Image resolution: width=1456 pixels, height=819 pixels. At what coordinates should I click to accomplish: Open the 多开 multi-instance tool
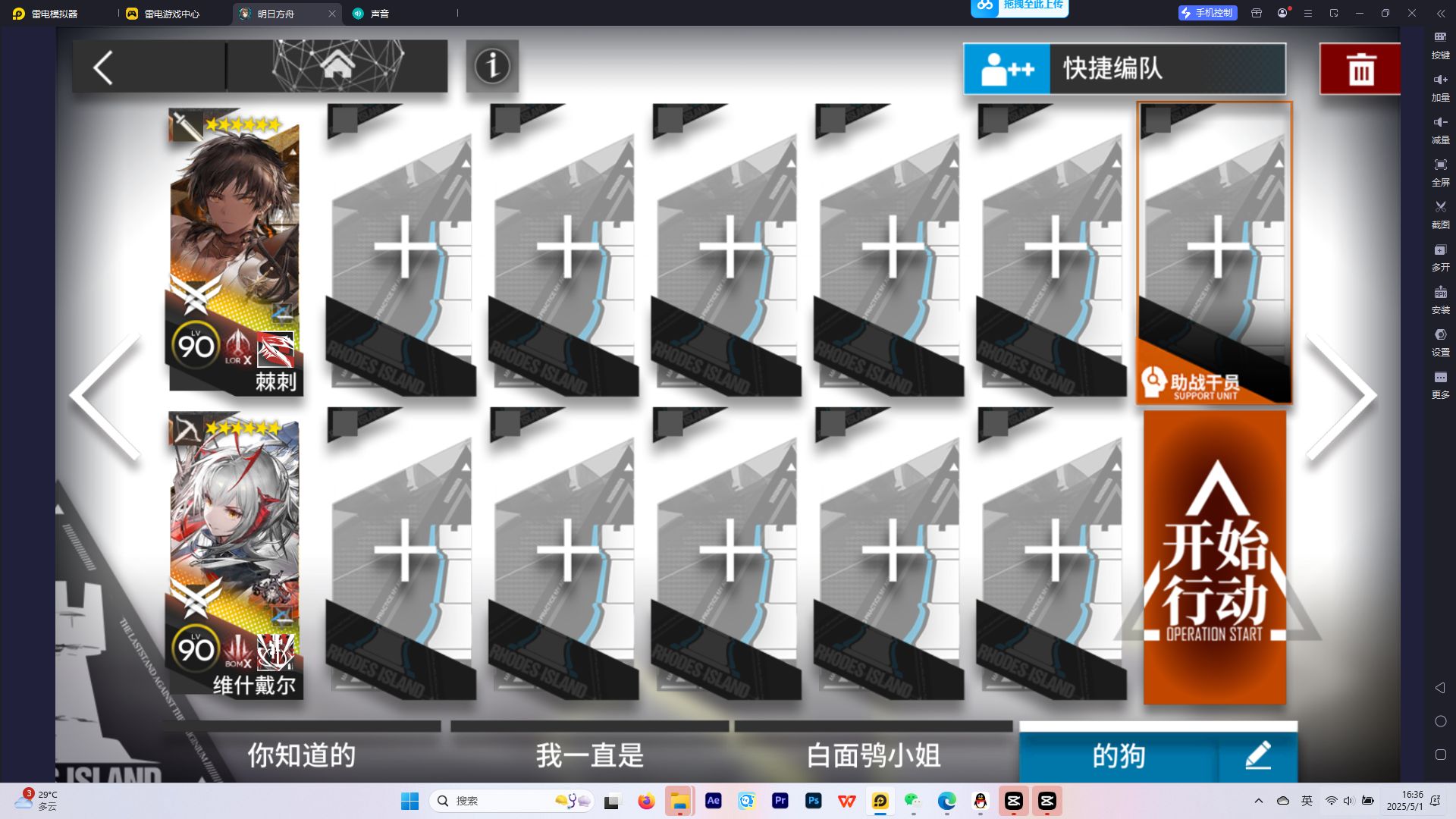point(1440,258)
